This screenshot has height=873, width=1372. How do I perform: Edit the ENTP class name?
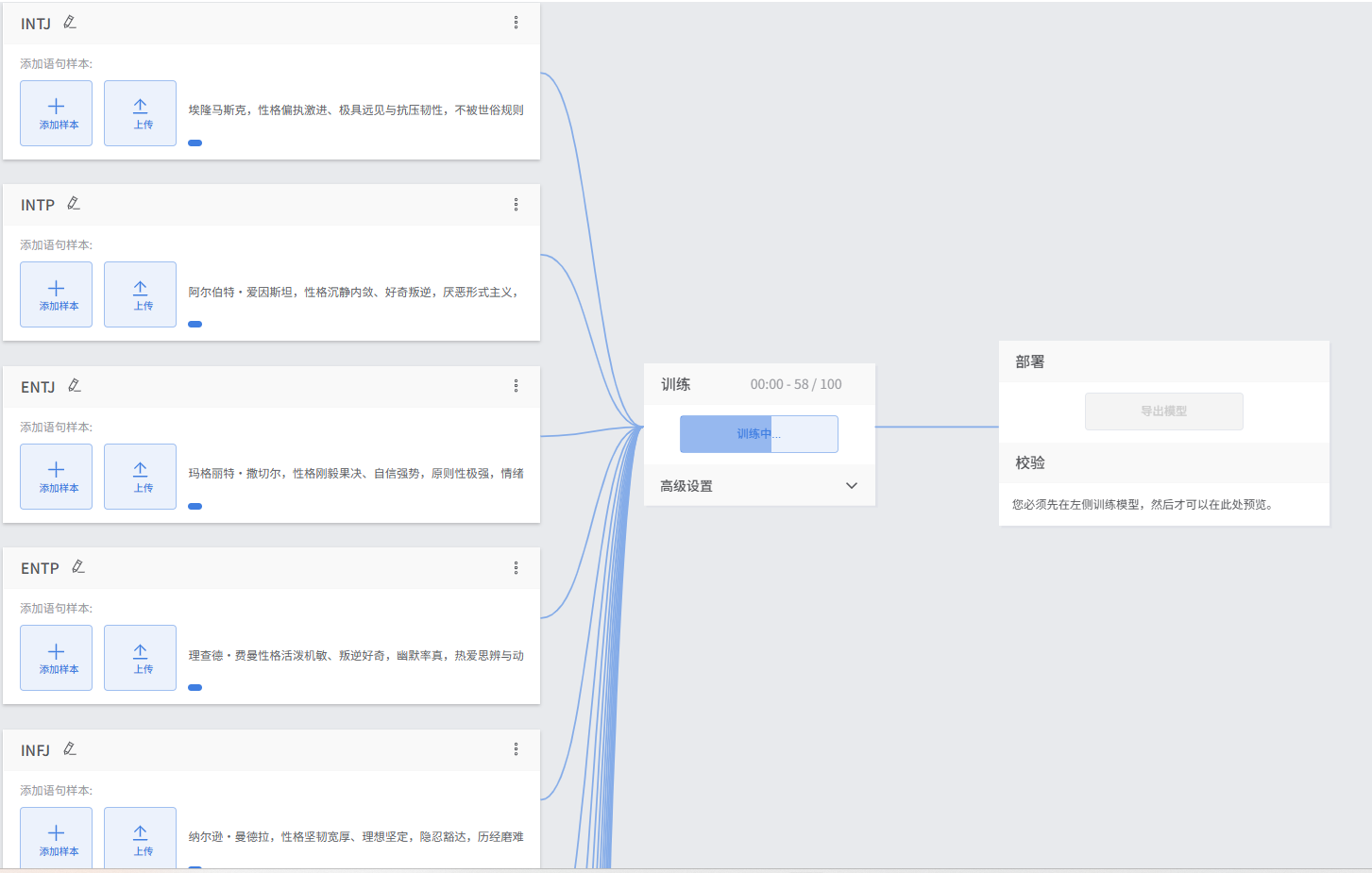pyautogui.click(x=78, y=567)
